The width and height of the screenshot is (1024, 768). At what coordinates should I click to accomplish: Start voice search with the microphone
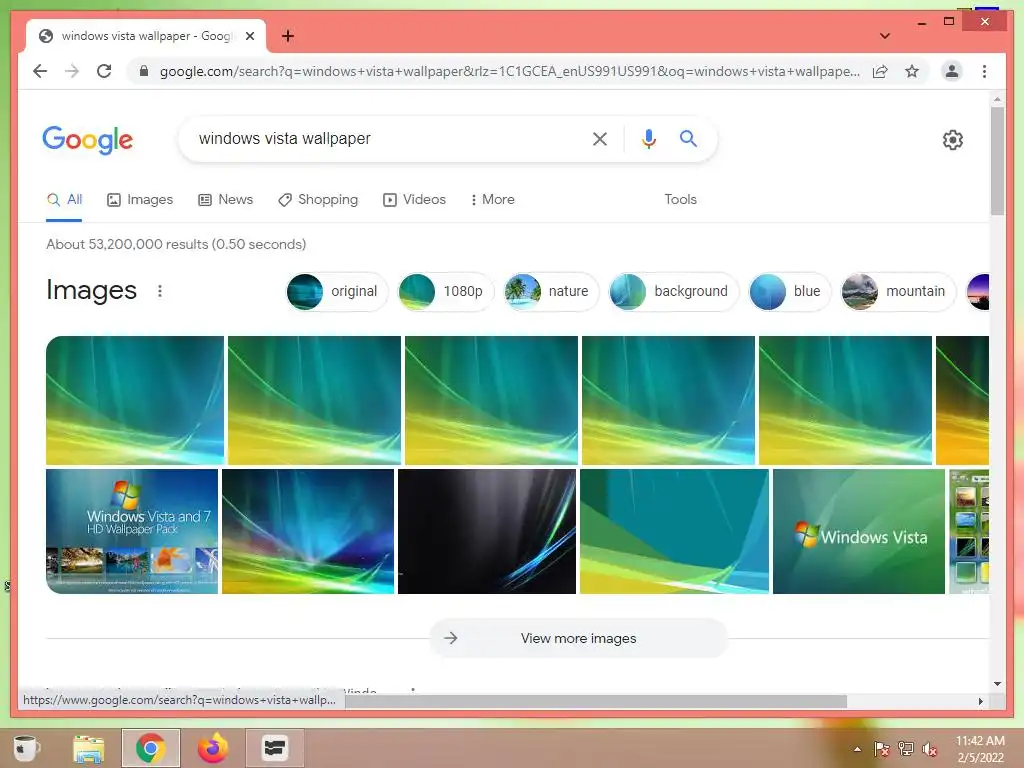point(648,139)
